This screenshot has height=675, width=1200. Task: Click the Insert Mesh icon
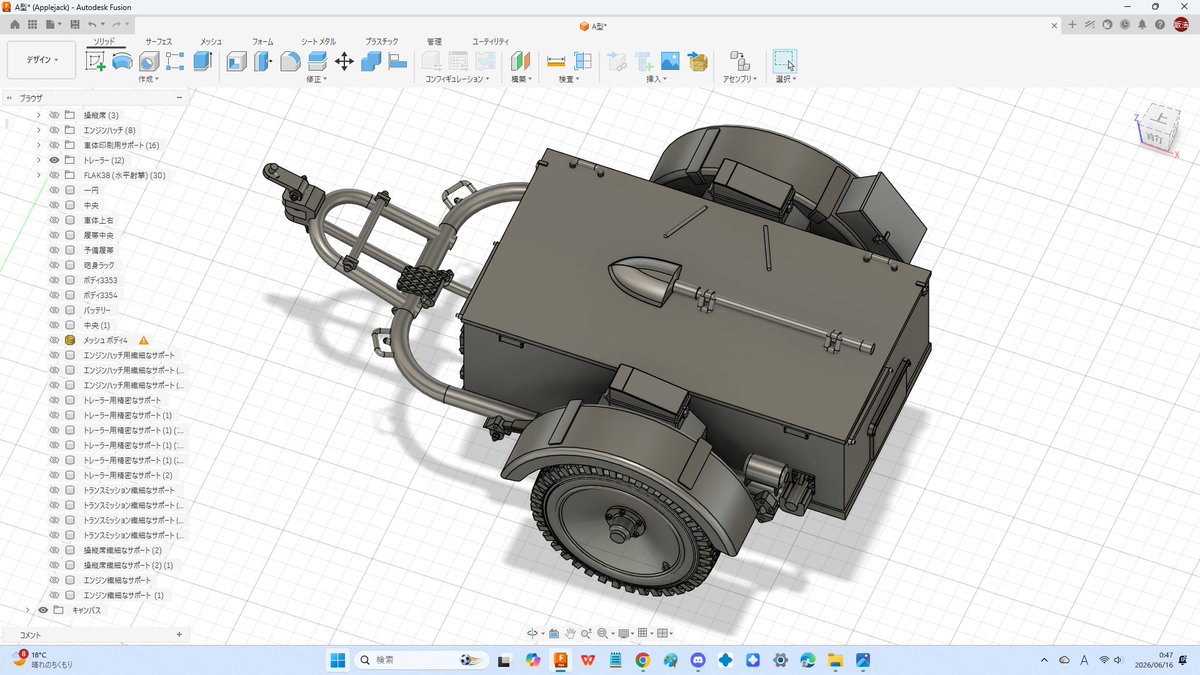click(697, 61)
